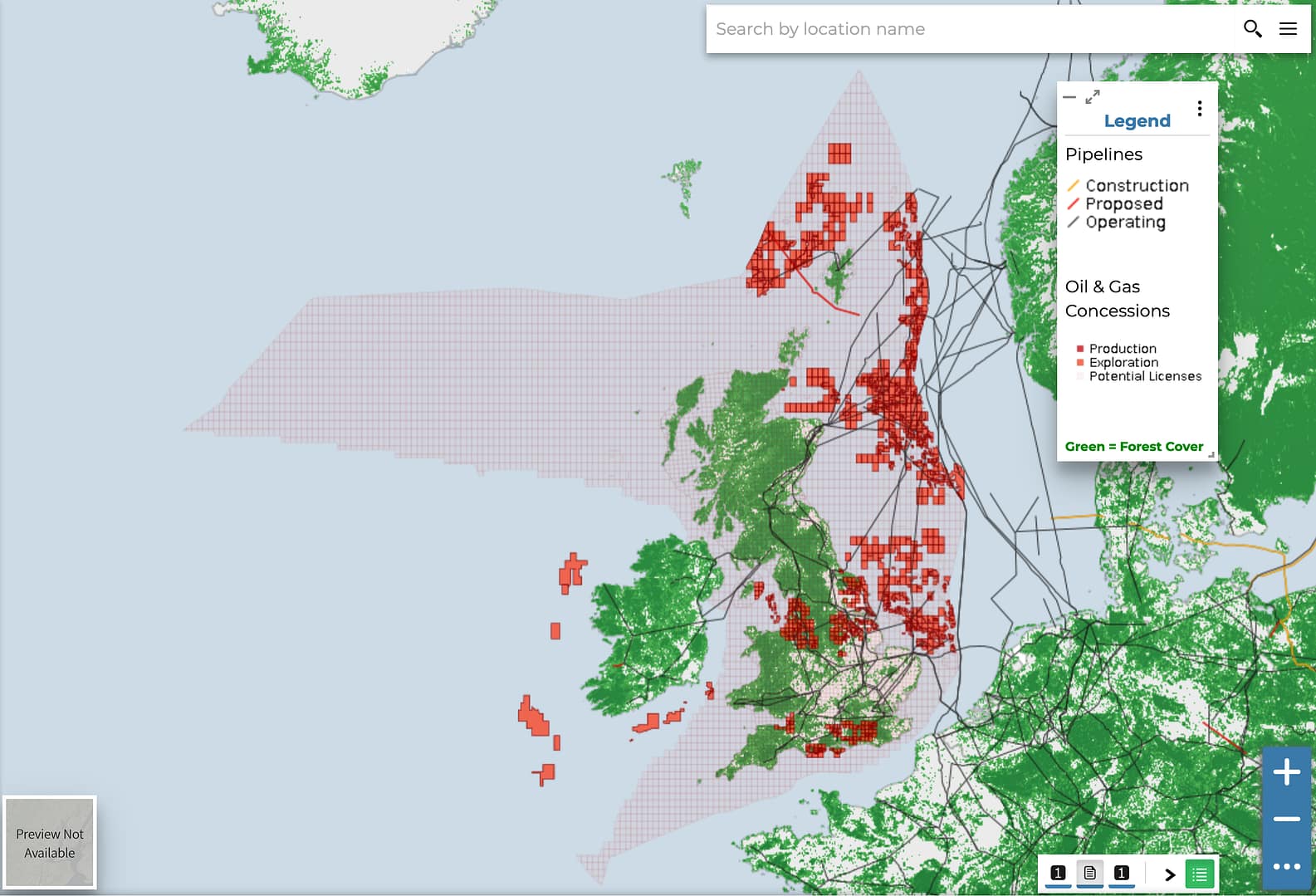1316x896 pixels.
Task: Open the document widget in the bottom bar
Action: pos(1089,873)
